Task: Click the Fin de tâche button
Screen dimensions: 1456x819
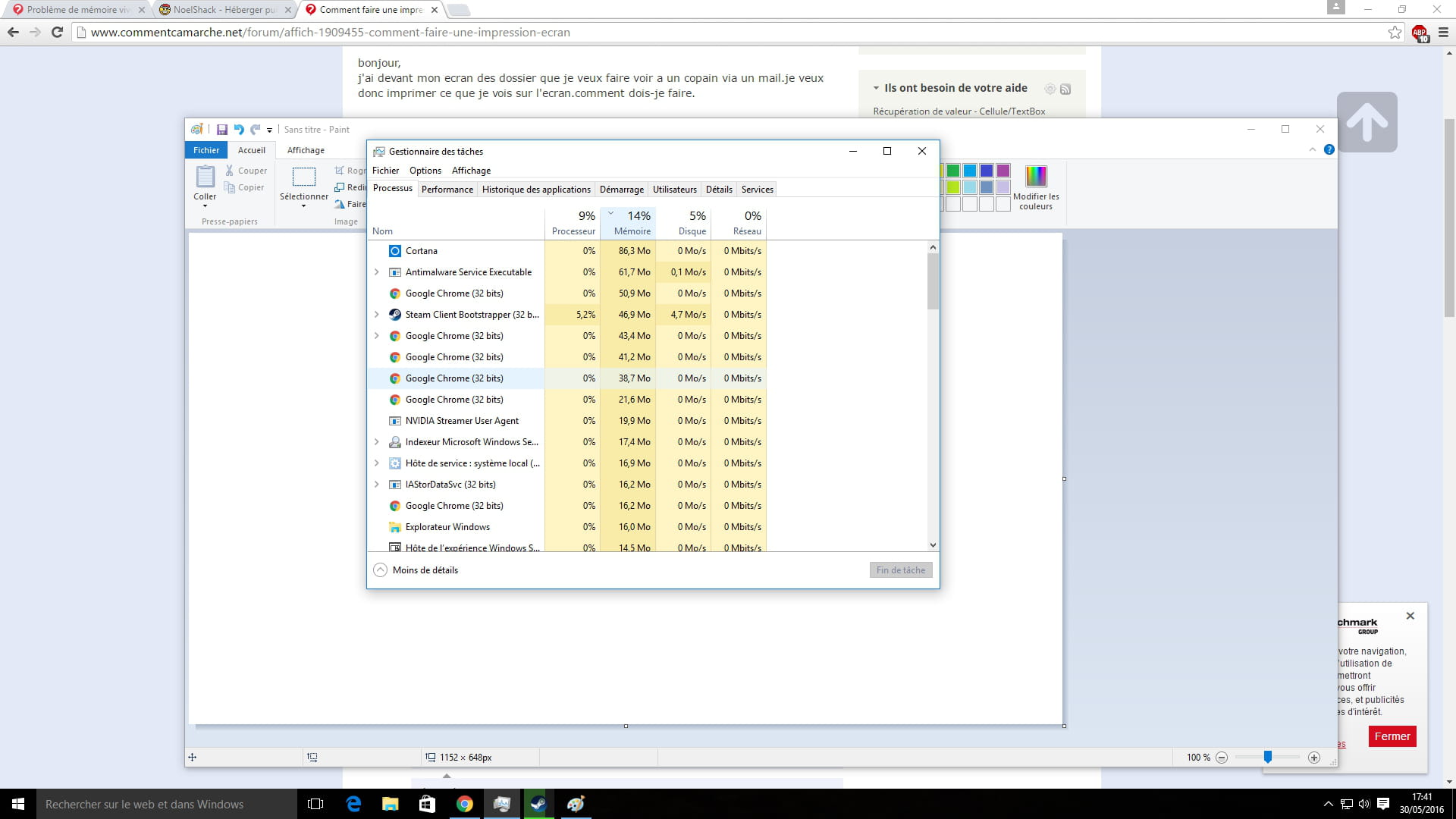Action: pyautogui.click(x=900, y=570)
